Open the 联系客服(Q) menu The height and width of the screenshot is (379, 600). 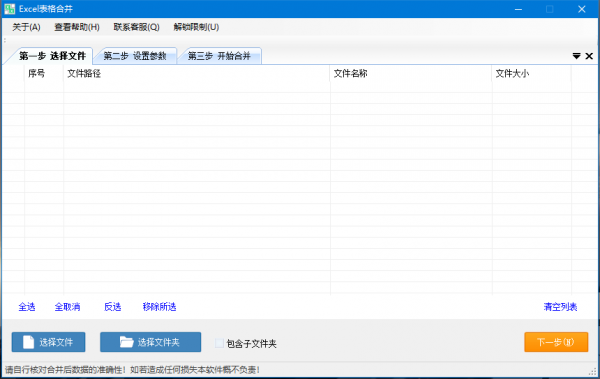click(x=137, y=27)
